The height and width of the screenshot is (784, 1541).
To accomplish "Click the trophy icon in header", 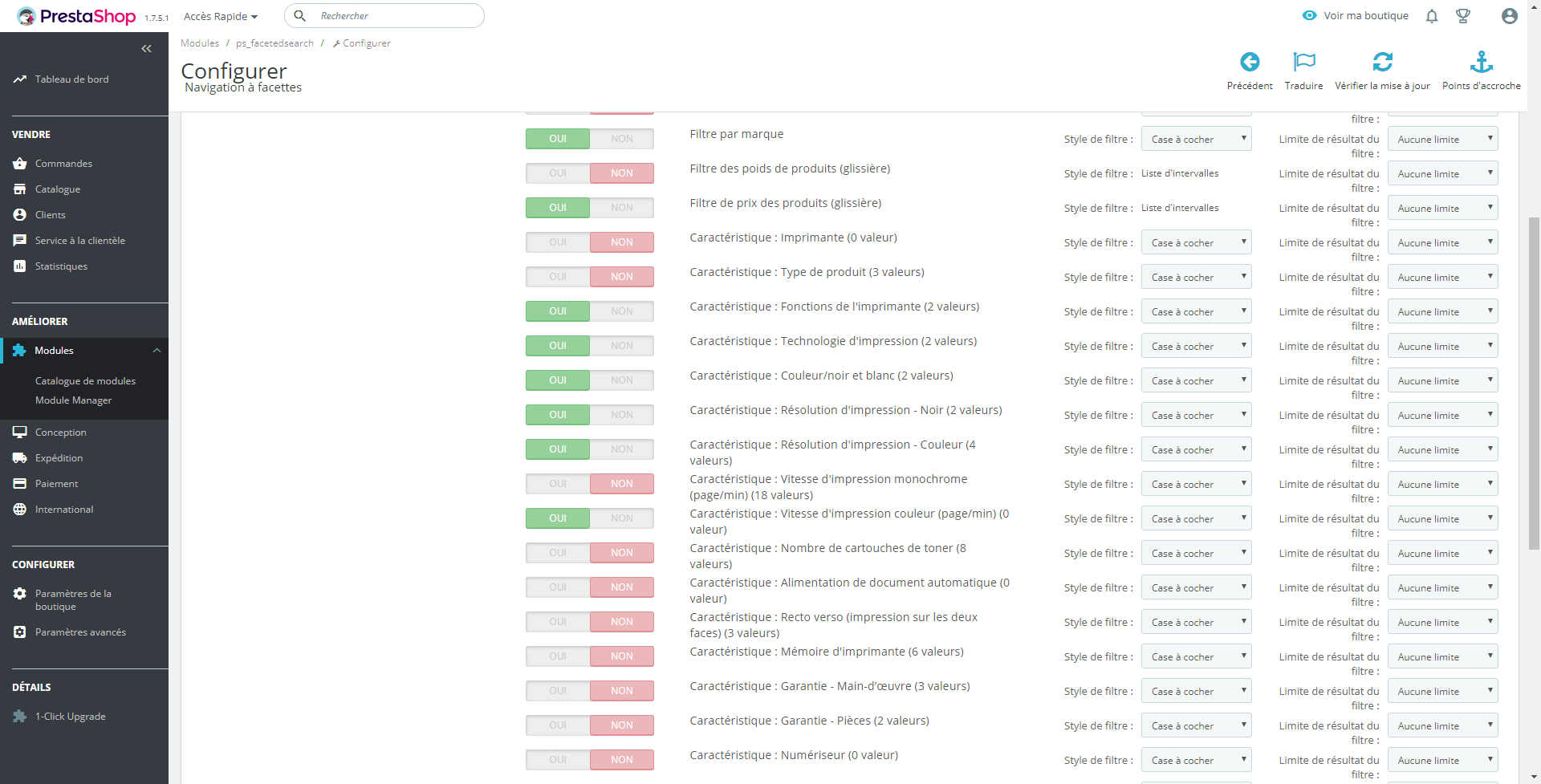I will click(1463, 16).
